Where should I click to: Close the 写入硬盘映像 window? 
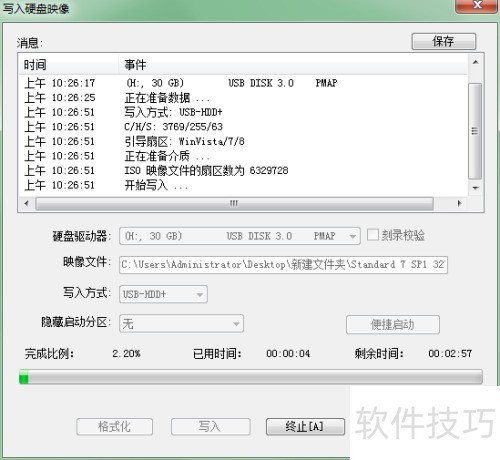(x=477, y=5)
